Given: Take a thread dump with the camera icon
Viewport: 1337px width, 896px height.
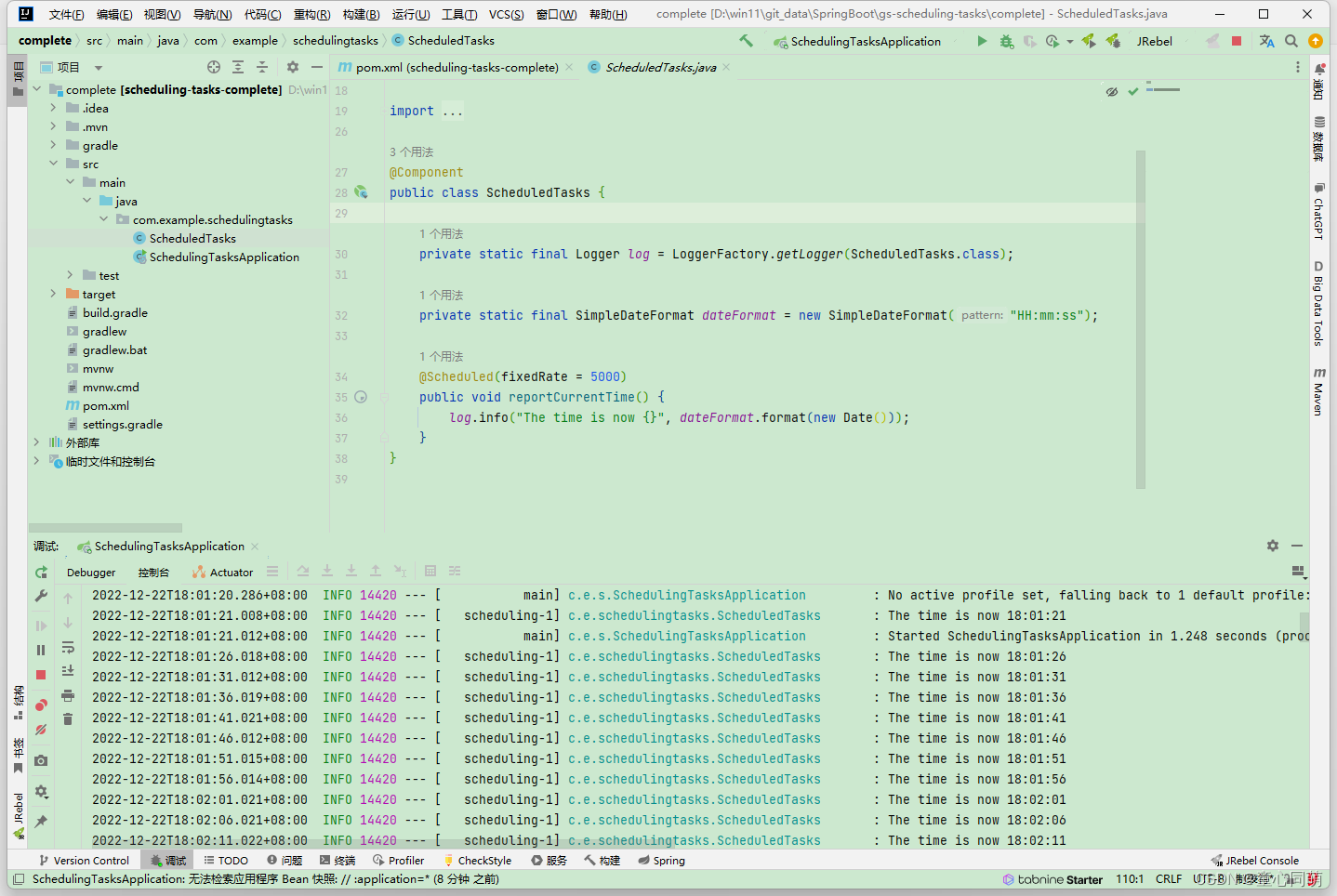Looking at the screenshot, I should (41, 759).
